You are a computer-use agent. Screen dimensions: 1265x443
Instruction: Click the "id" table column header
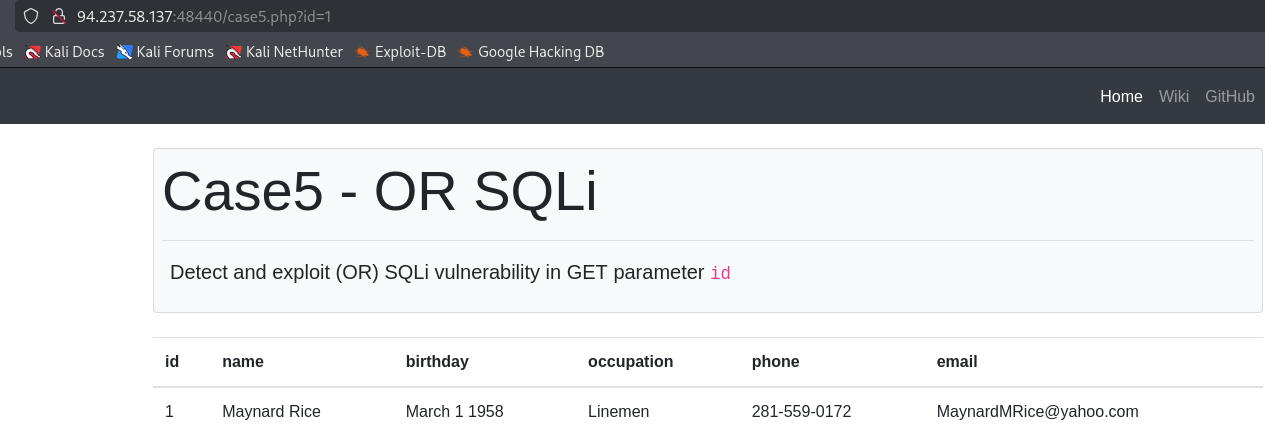tap(172, 362)
